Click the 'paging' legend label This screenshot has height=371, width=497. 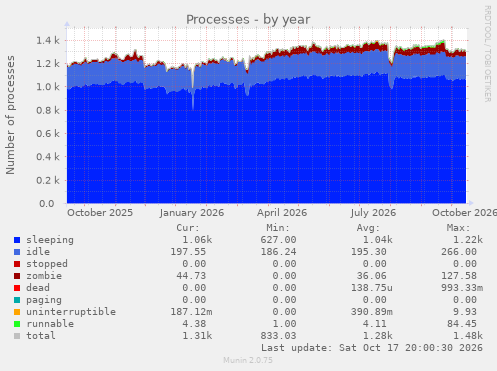44,300
